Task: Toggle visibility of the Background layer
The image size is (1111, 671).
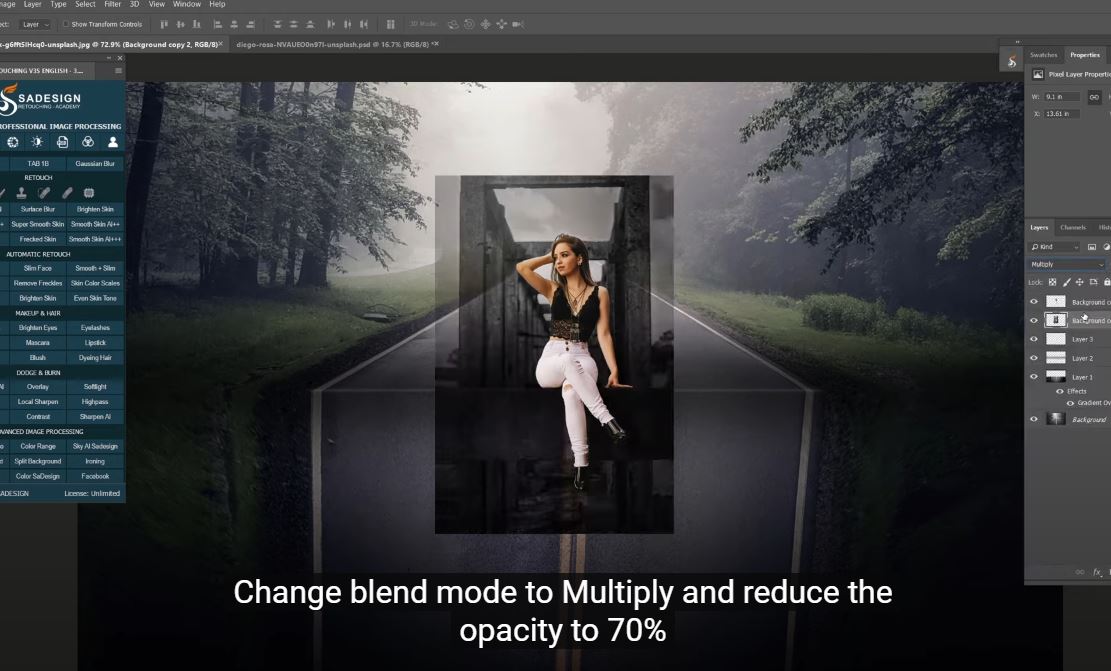Action: (1034, 420)
